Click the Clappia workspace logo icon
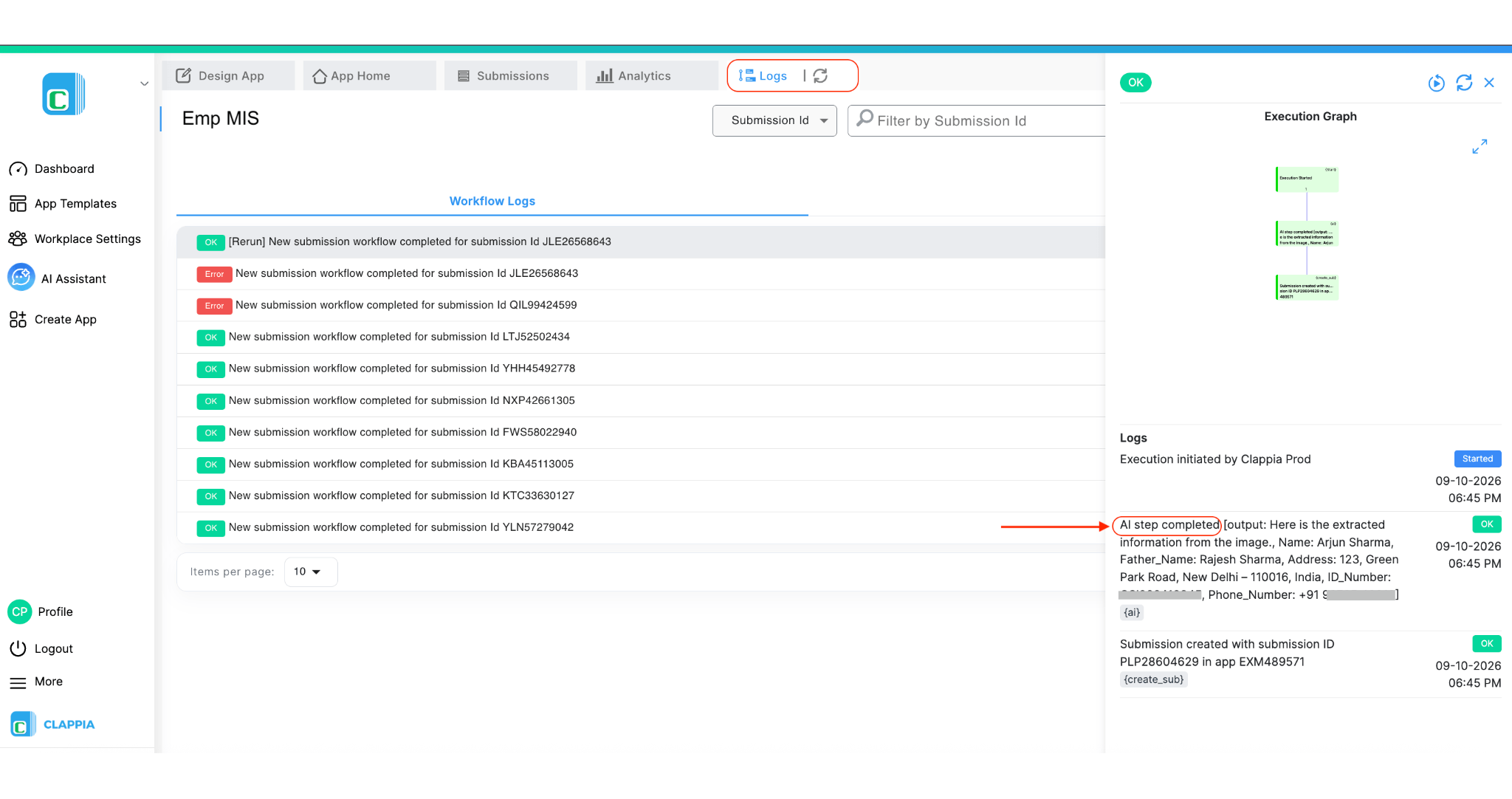Image resolution: width=1512 pixels, height=799 pixels. [x=63, y=94]
